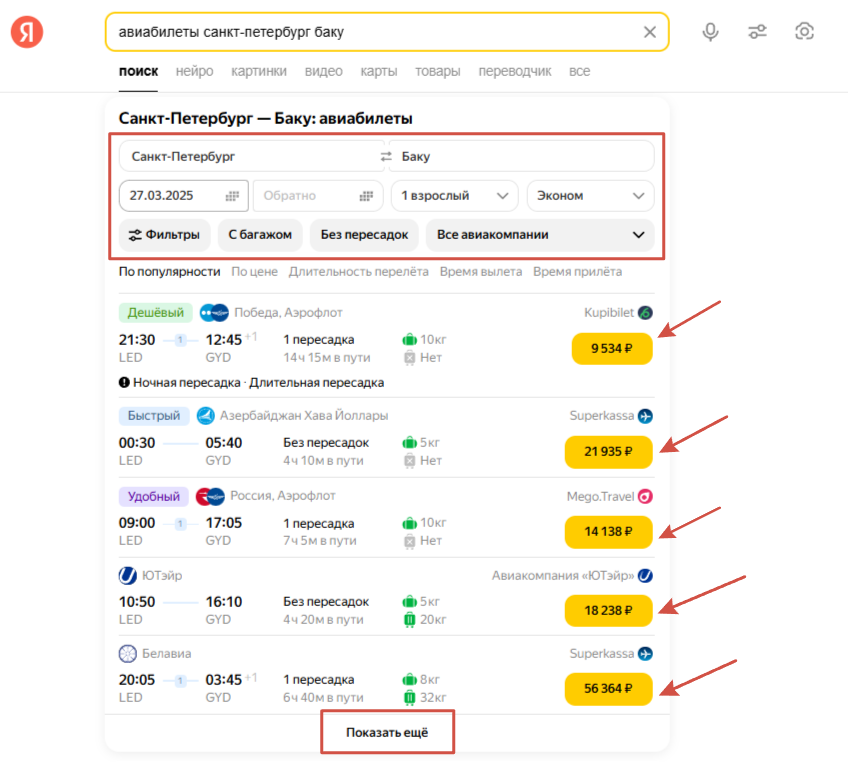848x762 pixels.
Task: Open the 'Фильтры' filter options
Action: (164, 235)
